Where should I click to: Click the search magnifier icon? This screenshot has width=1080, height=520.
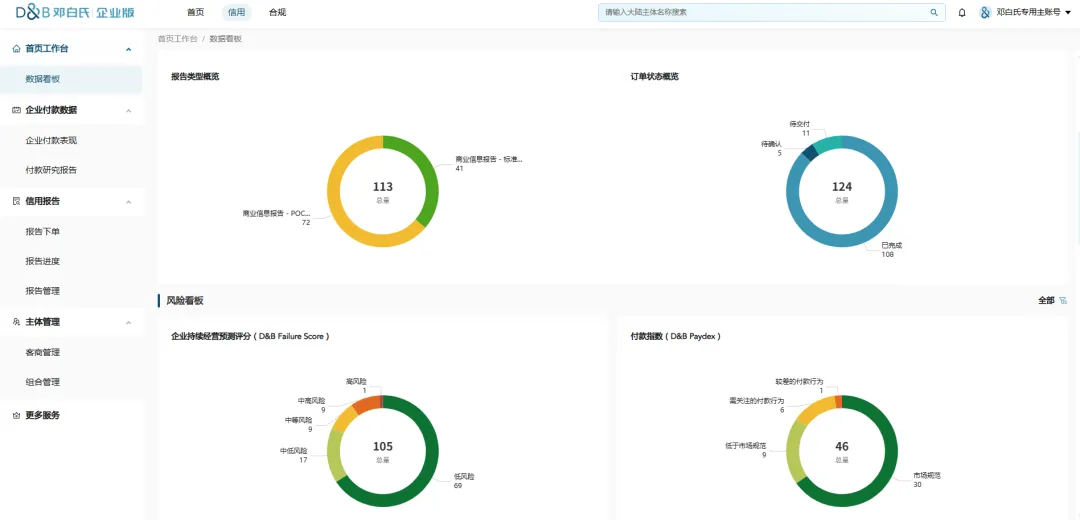(934, 12)
